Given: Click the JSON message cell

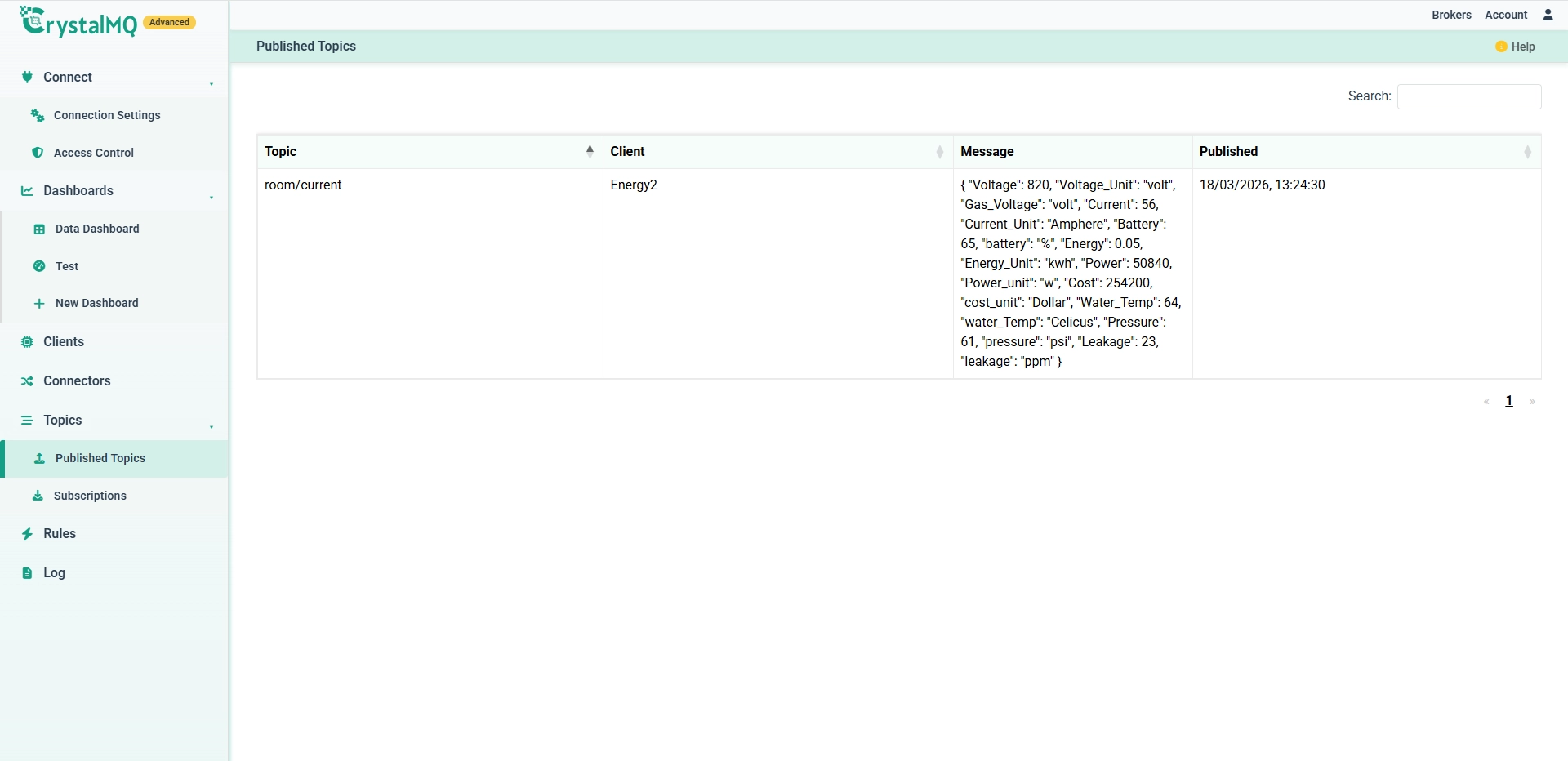Looking at the screenshot, I should point(1072,274).
